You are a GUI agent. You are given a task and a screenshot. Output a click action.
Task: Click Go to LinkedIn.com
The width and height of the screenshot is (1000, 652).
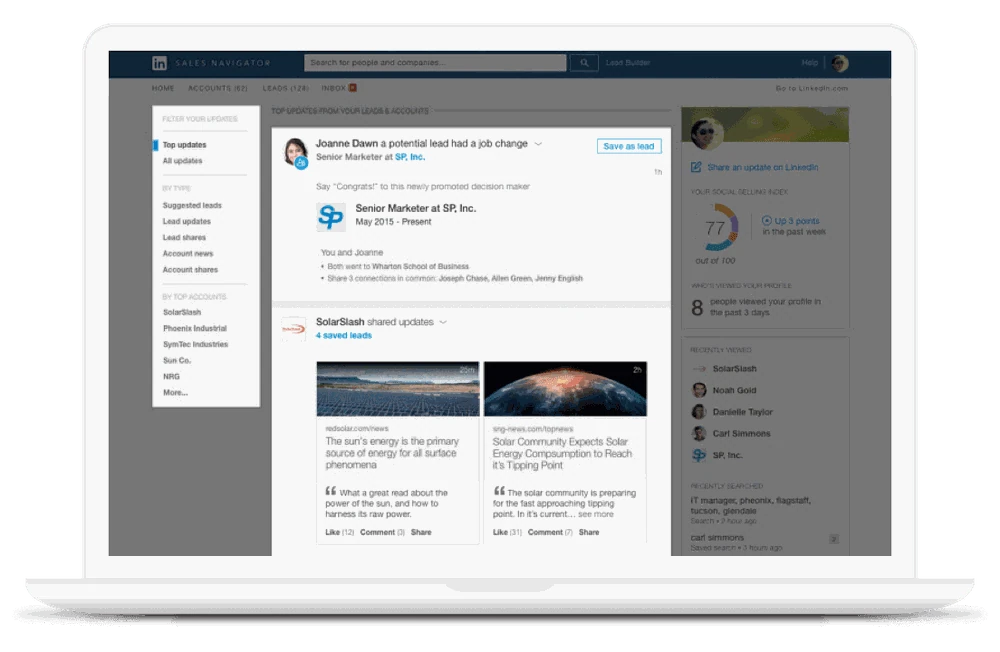pos(812,88)
